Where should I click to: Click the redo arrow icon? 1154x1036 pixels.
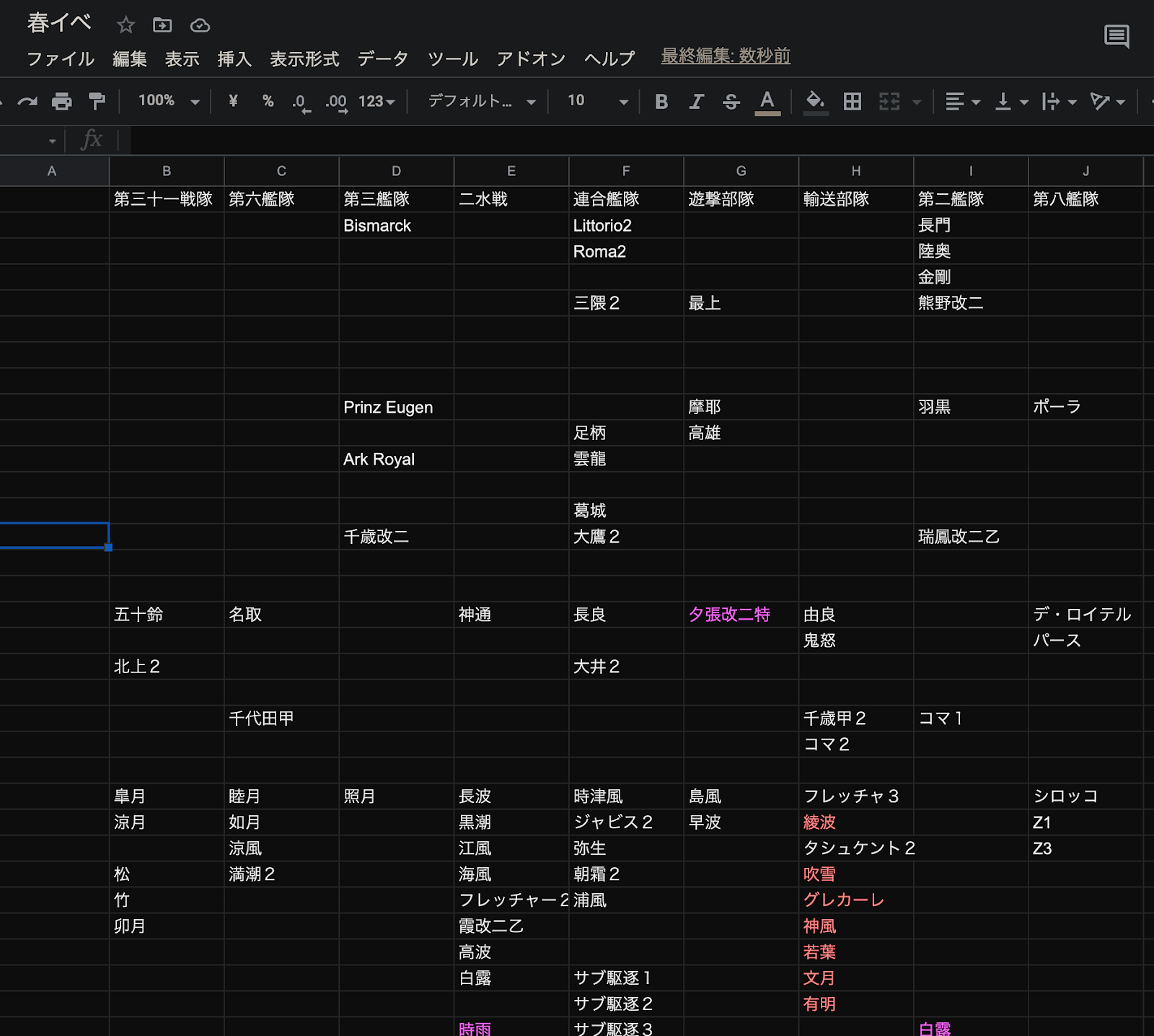click(x=27, y=101)
